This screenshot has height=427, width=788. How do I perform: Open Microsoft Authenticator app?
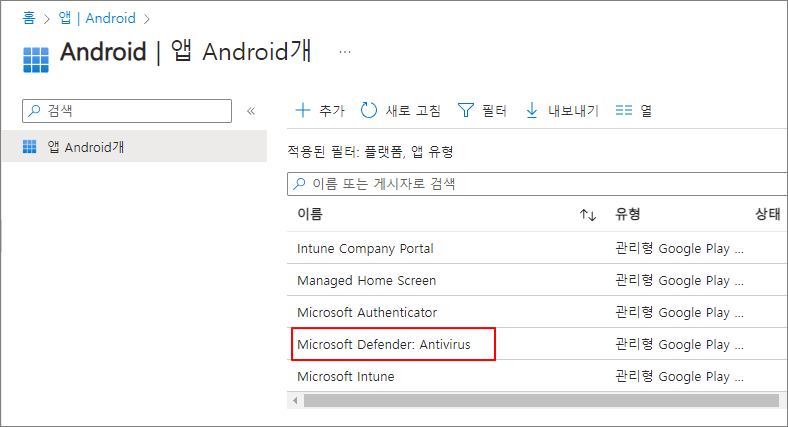tap(367, 312)
